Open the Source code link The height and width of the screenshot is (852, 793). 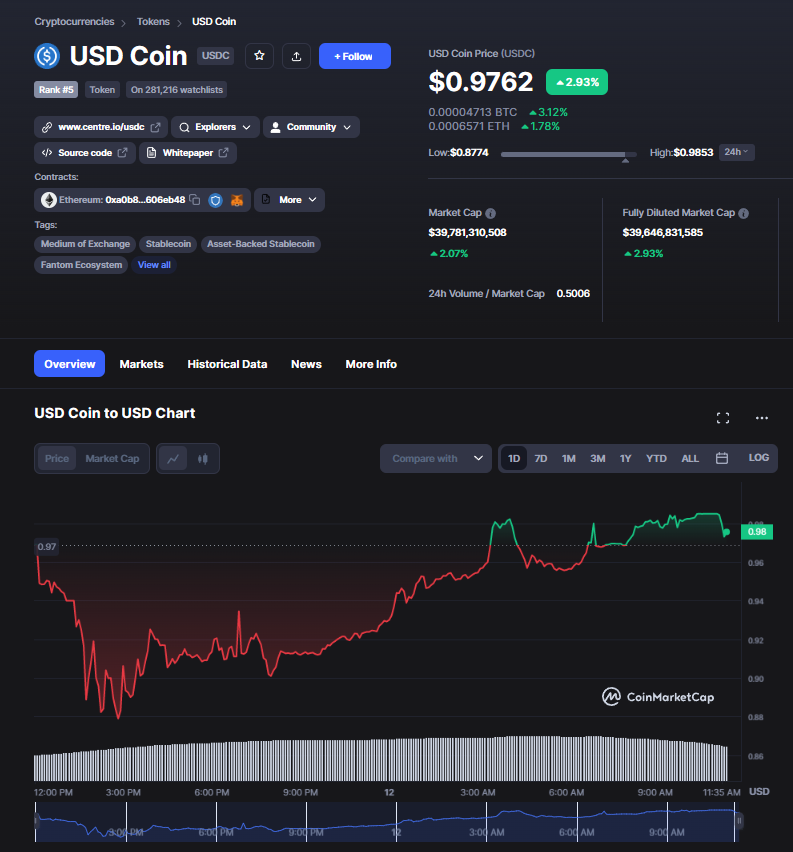tap(85, 153)
